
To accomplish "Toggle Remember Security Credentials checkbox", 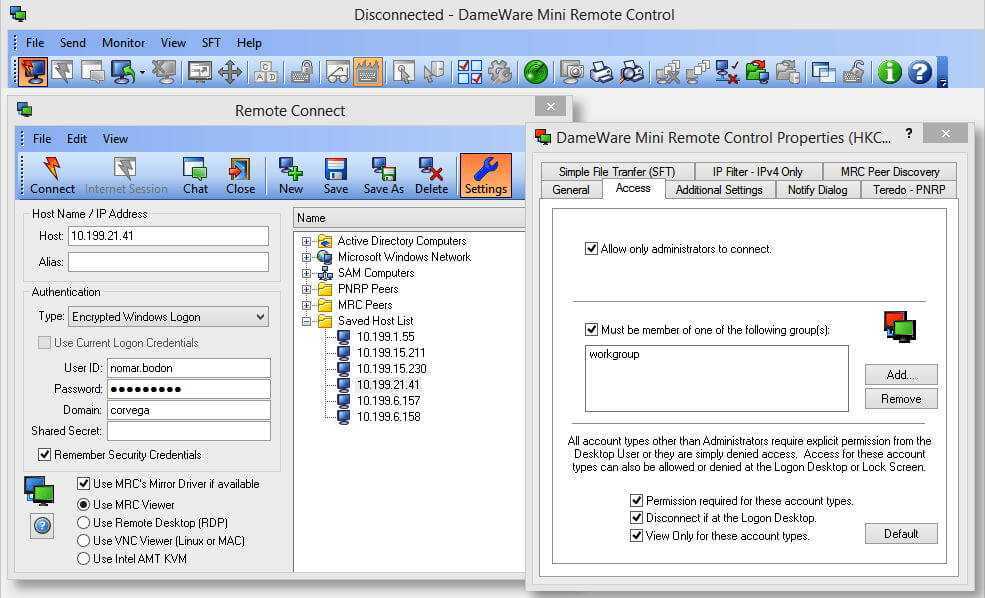I will coord(44,455).
